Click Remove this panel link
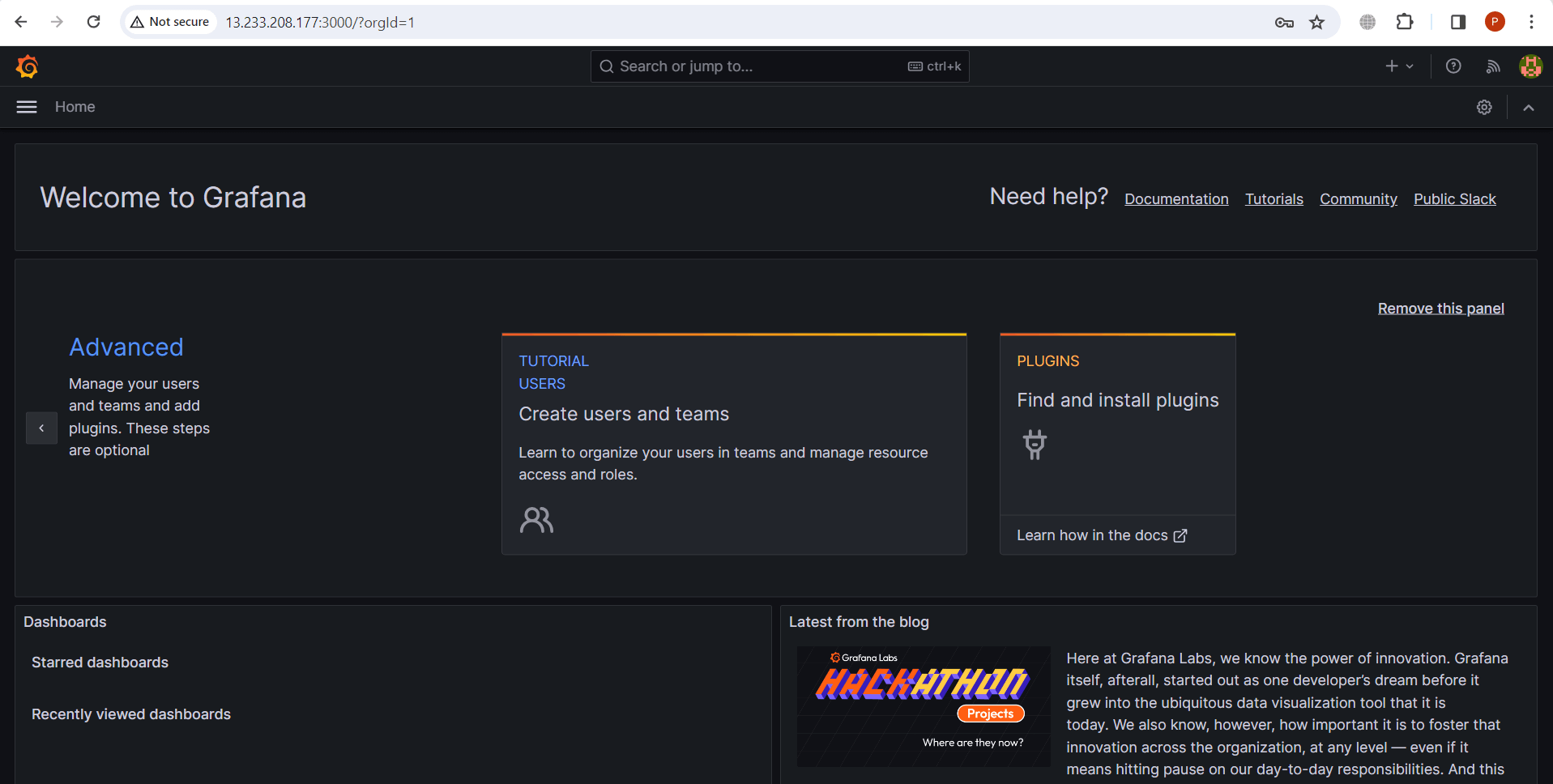1553x784 pixels. click(x=1441, y=309)
